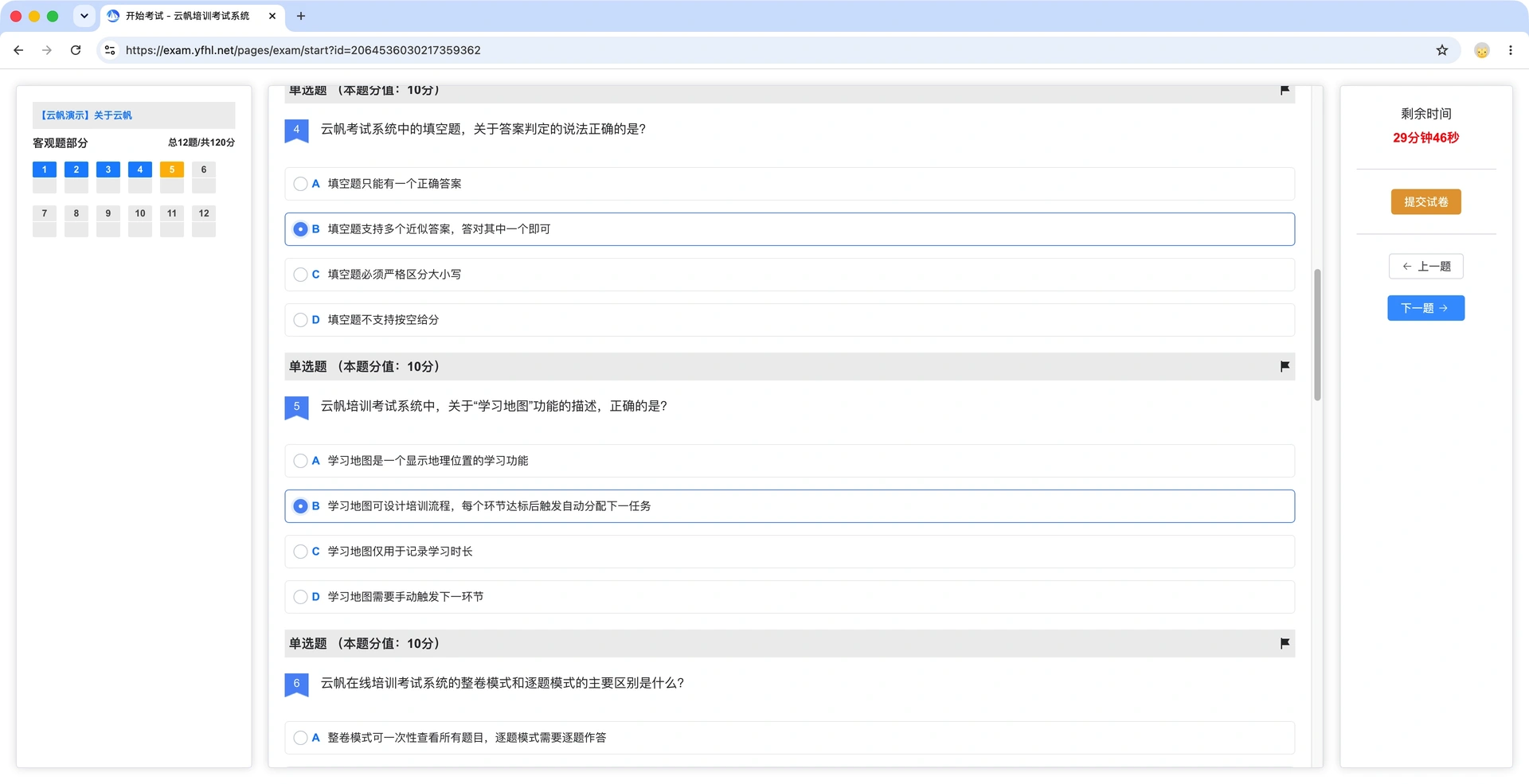Viewport: 1529px width, 784px height.
Task: Flag question 5 with its marker icon
Action: coord(1285,366)
